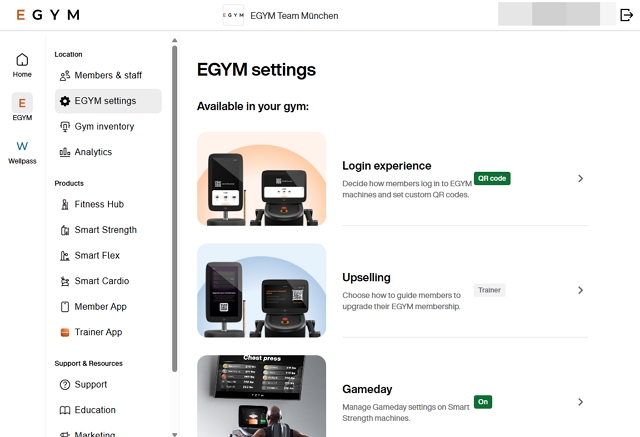Click the Education book icon
Screen dimensions: 640x437
coord(64,410)
